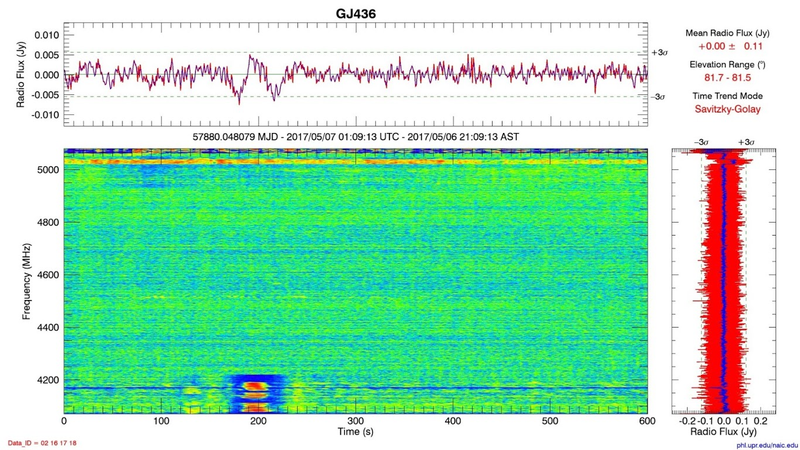Click the 'Frequency (MHz)' axis label
The width and height of the screenshot is (800, 450).
(27, 282)
